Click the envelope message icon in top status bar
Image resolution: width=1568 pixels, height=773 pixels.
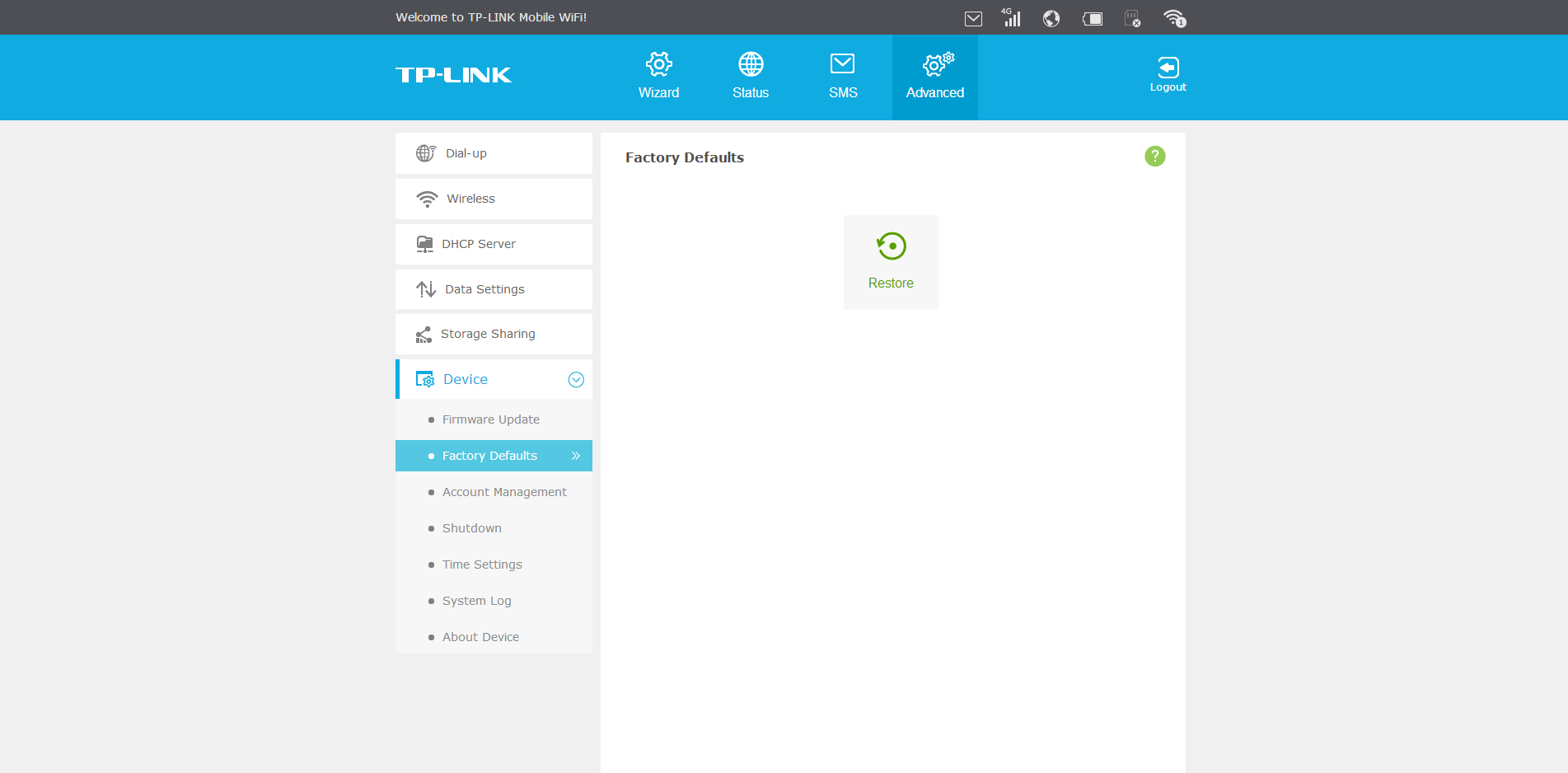click(973, 18)
